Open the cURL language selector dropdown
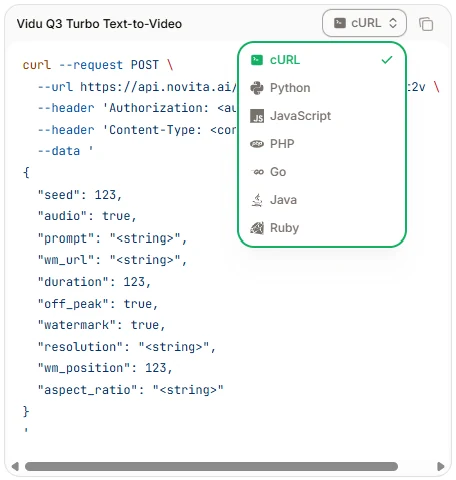Image resolution: width=456 pixels, height=480 pixels. (364, 23)
